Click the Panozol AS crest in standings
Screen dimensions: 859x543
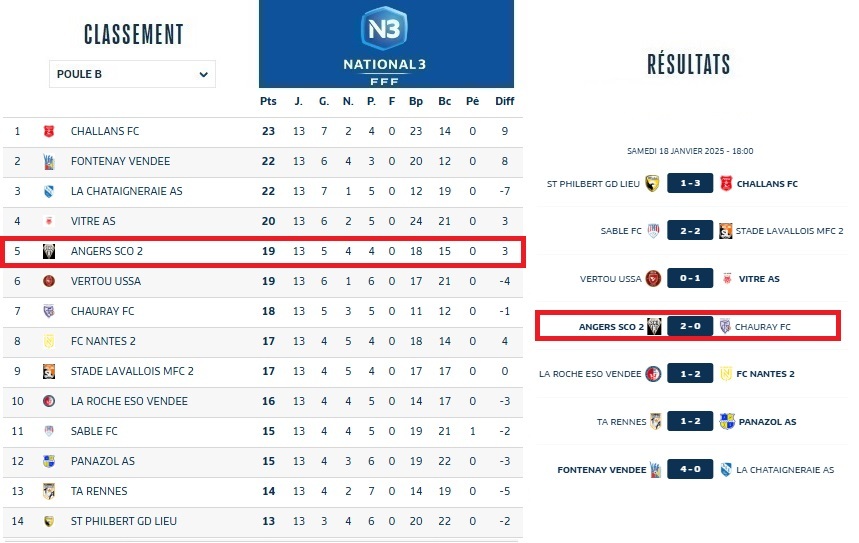pyautogui.click(x=48, y=461)
